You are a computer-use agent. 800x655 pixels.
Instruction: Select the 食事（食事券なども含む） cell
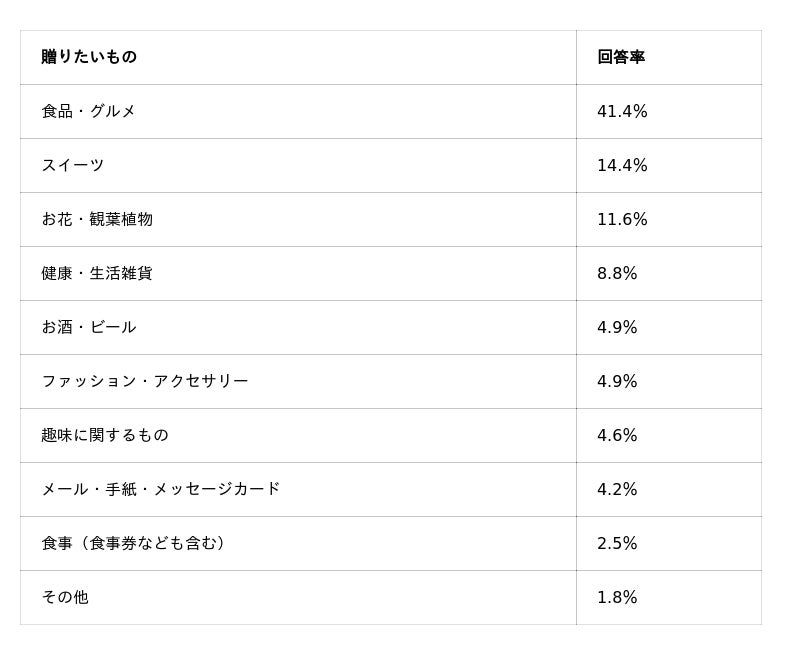[136, 543]
